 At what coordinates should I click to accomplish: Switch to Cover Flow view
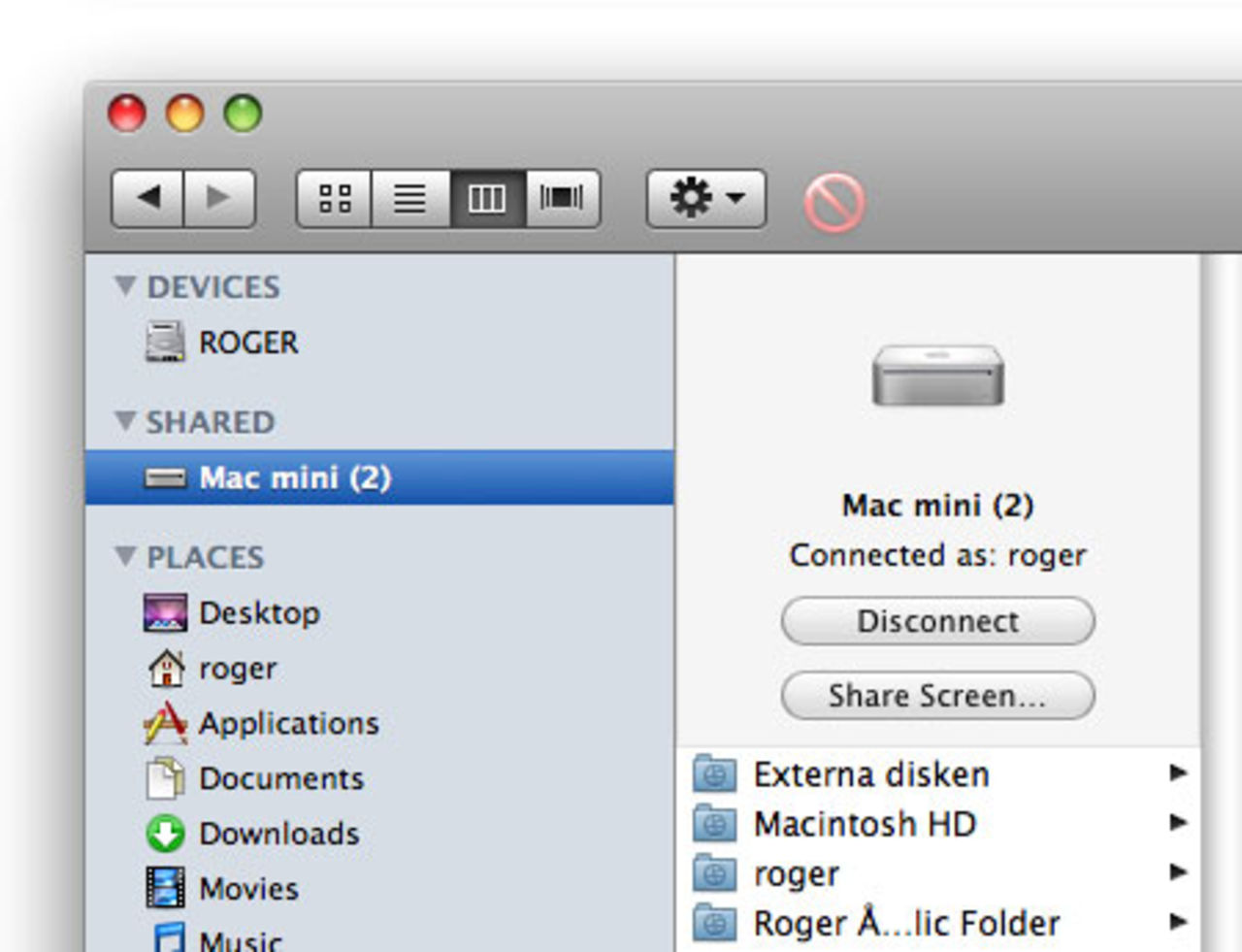(562, 199)
